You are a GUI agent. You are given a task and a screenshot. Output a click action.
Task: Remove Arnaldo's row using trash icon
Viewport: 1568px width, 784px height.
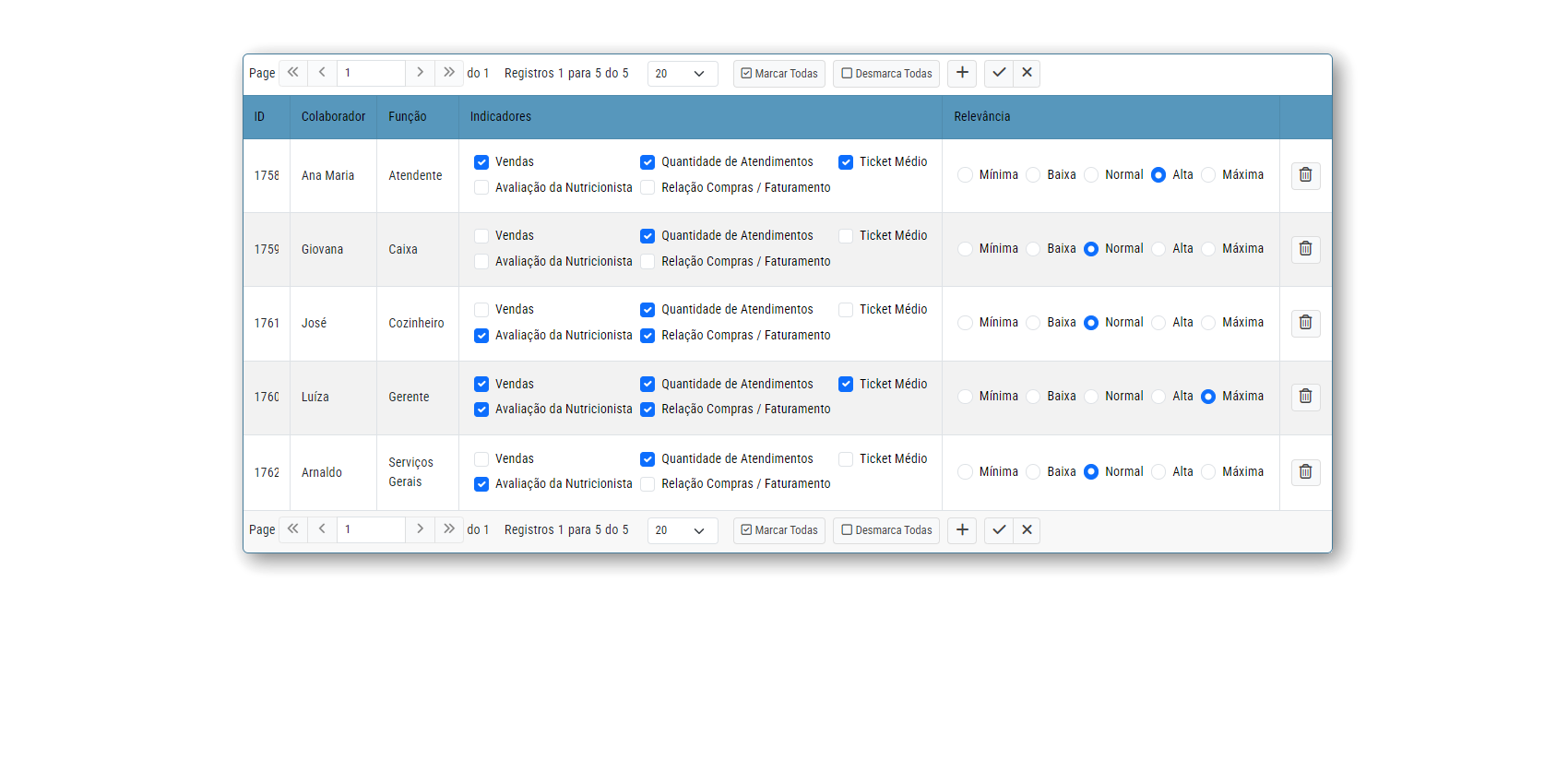[1305, 472]
